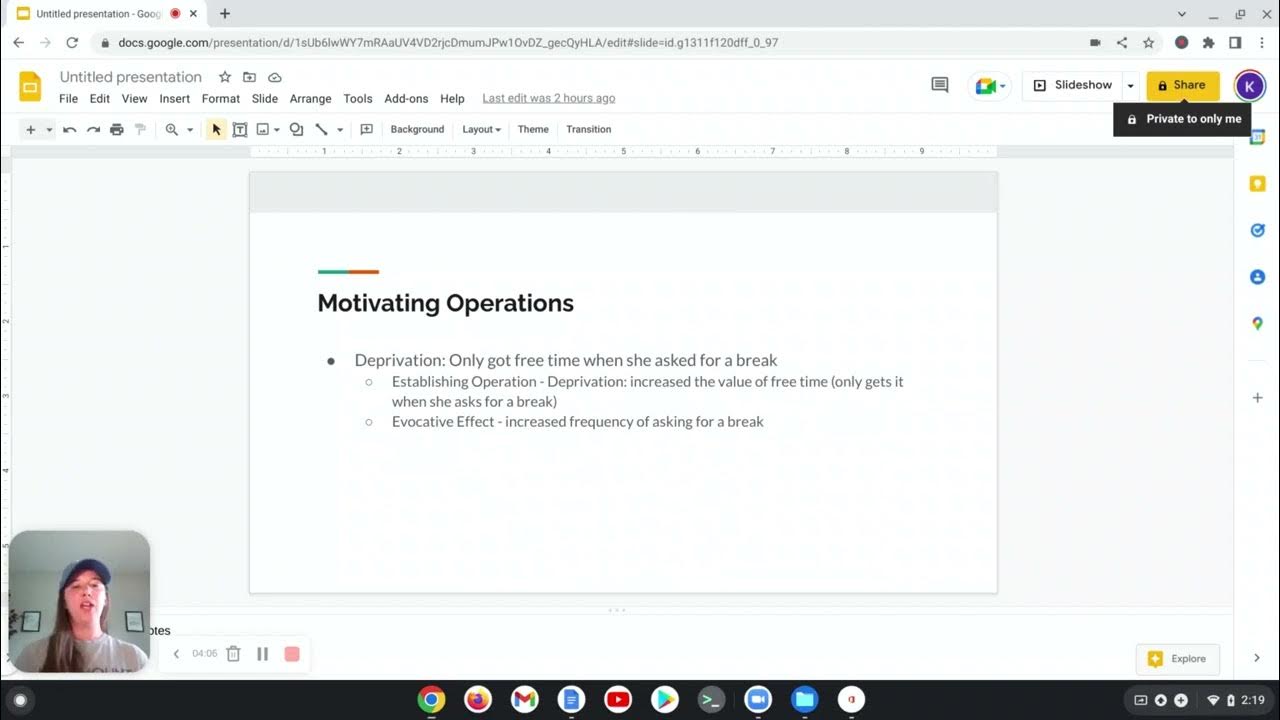Open the Google account avatar K

click(x=1249, y=86)
